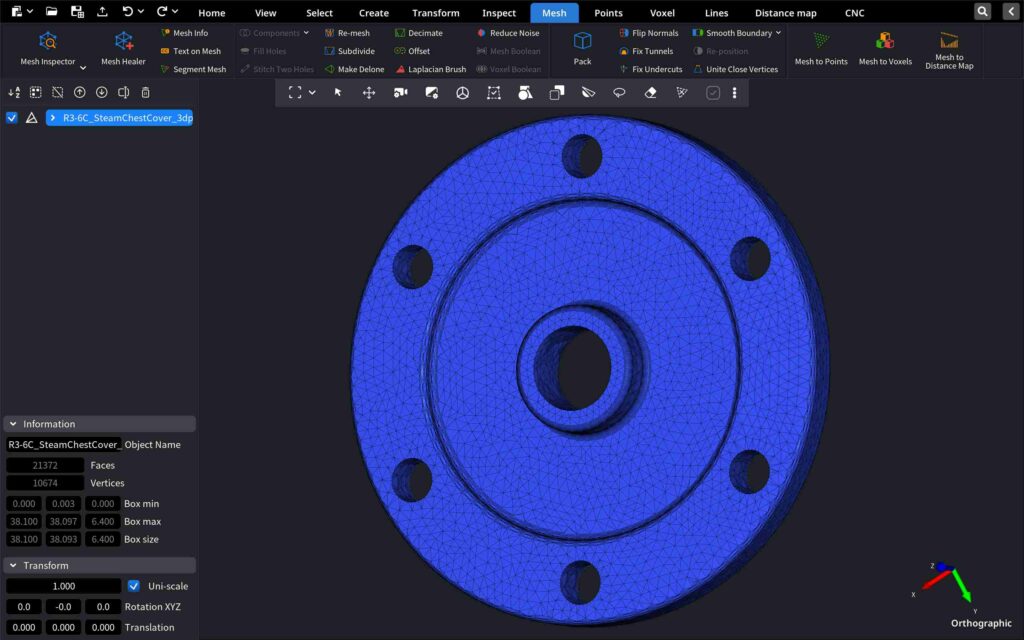Open the Inspect menu
Screen dimensions: 1024x640
point(498,12)
